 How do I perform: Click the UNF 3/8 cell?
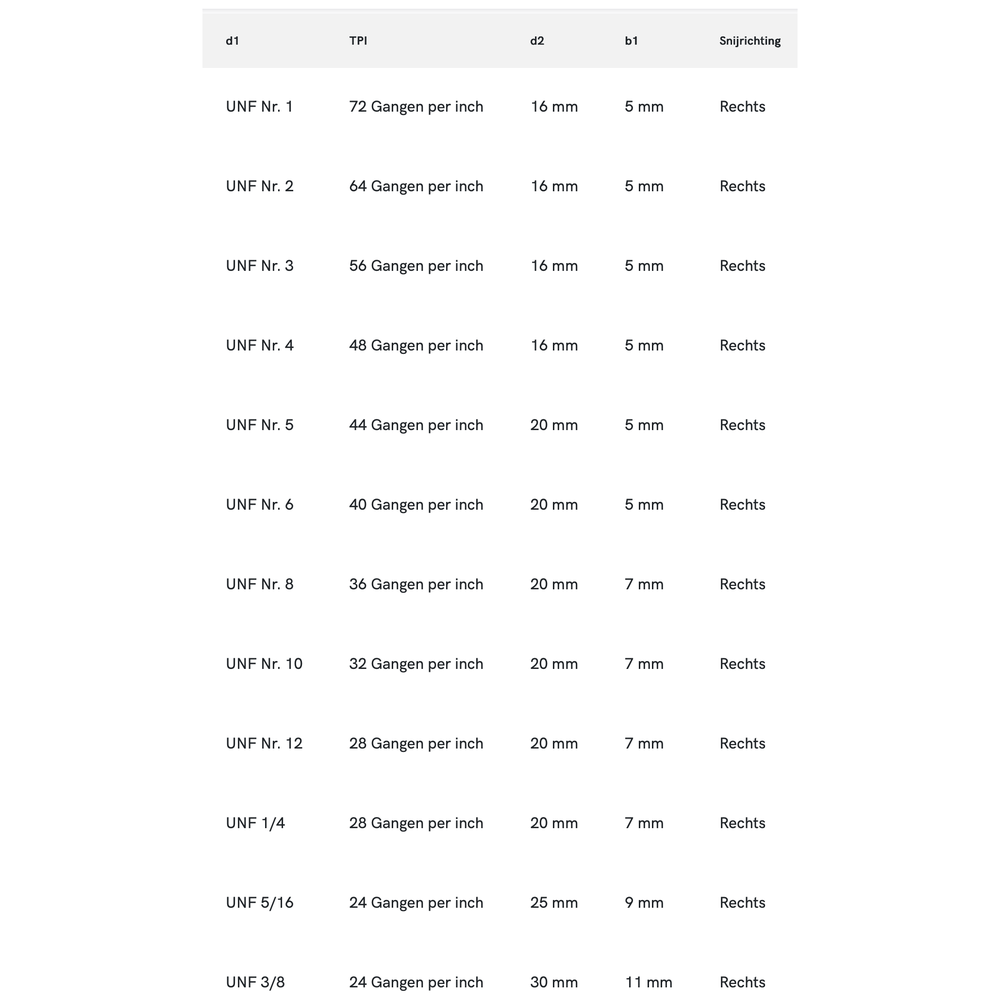click(256, 982)
